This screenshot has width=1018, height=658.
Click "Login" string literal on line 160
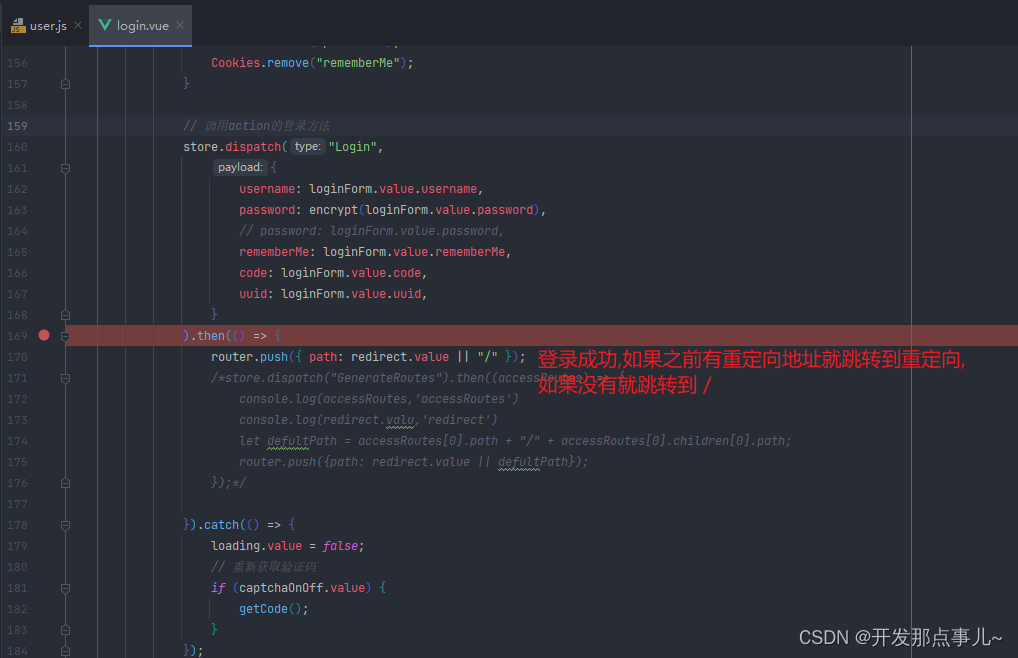[353, 147]
